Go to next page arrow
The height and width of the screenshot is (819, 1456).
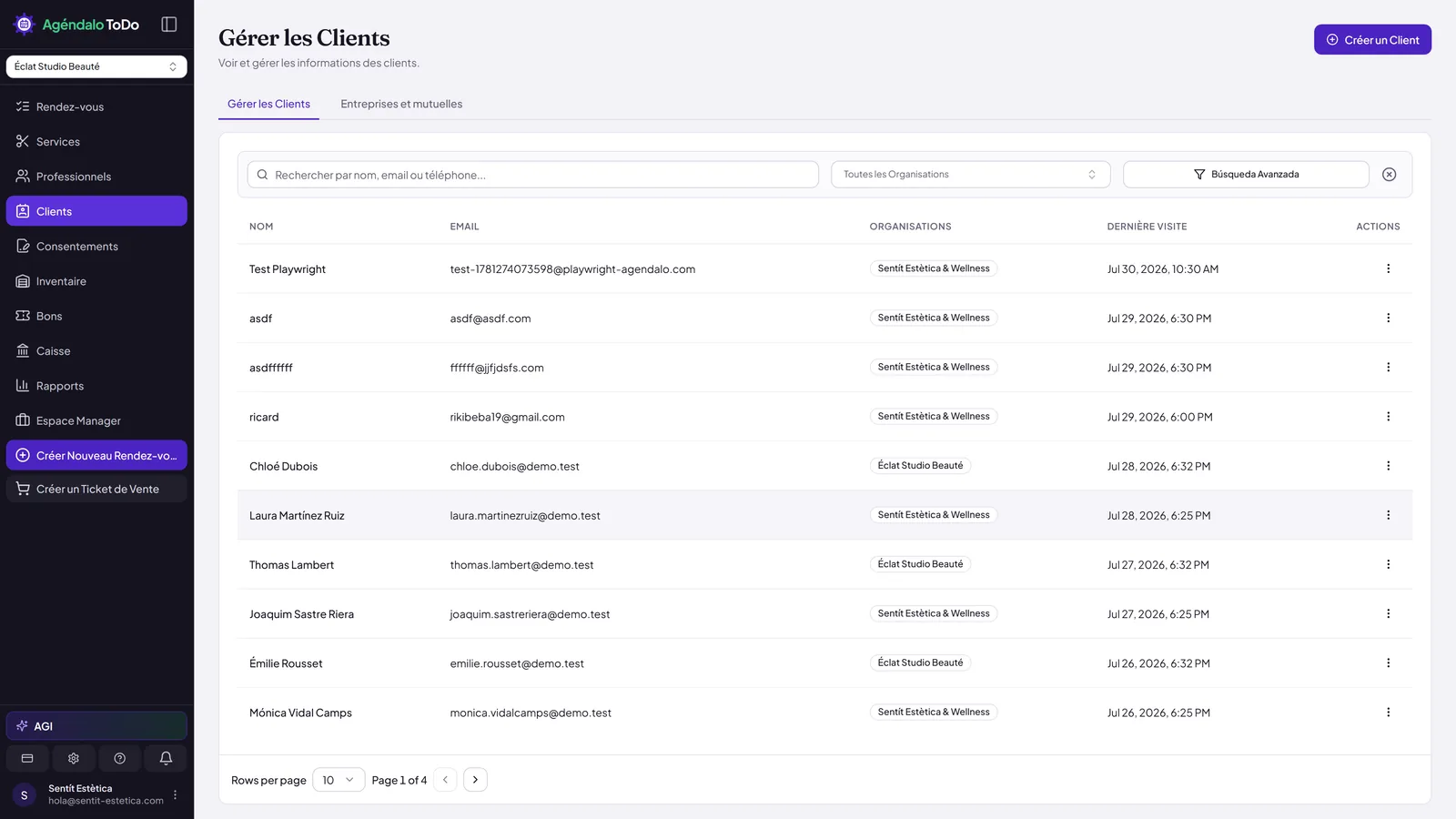pos(475,780)
